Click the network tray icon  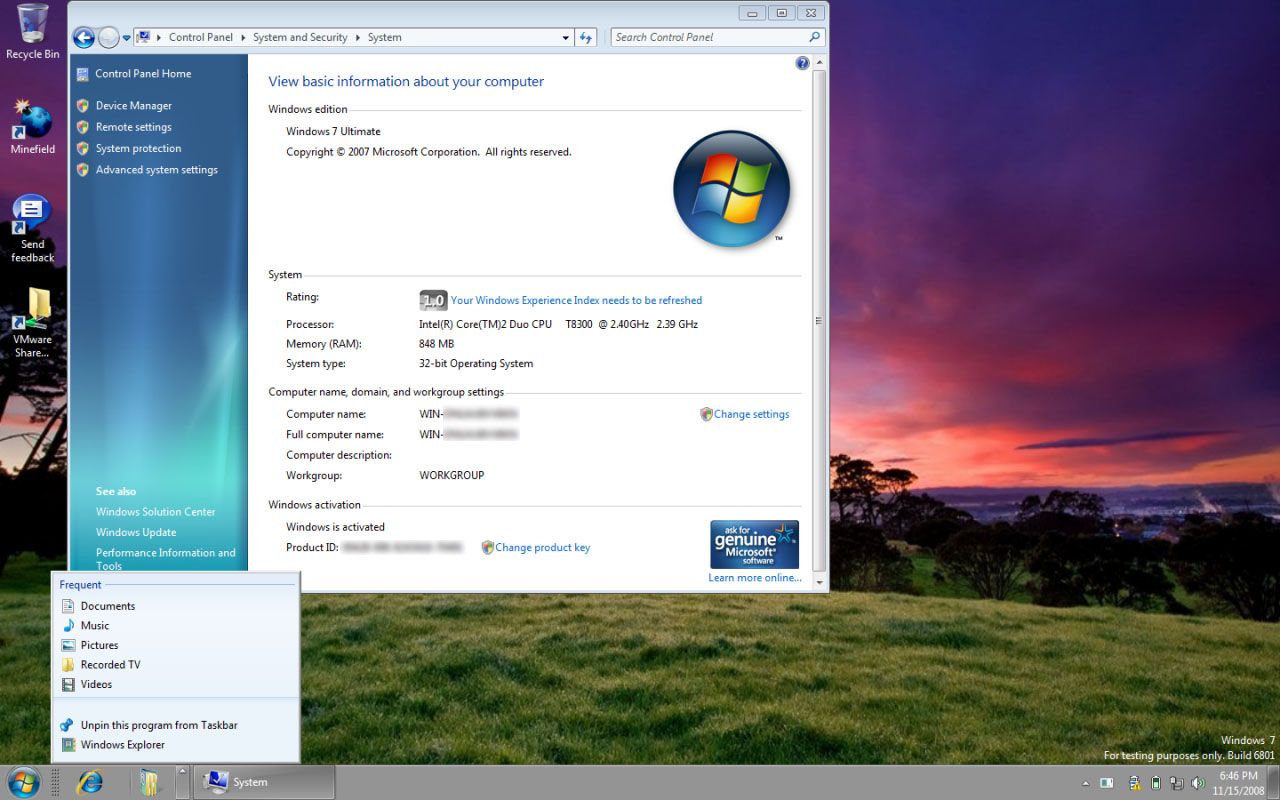1177,783
